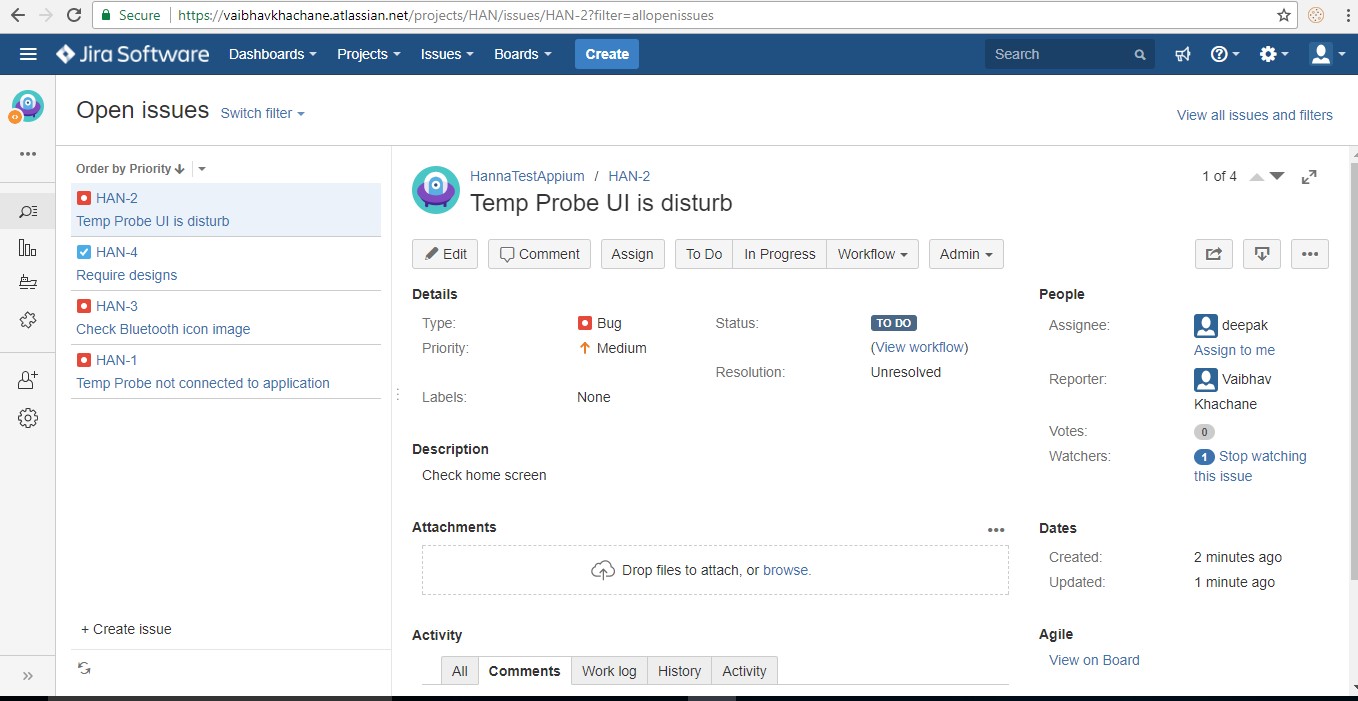Open the Admin dropdown menu
1358x701 pixels.
point(965,253)
